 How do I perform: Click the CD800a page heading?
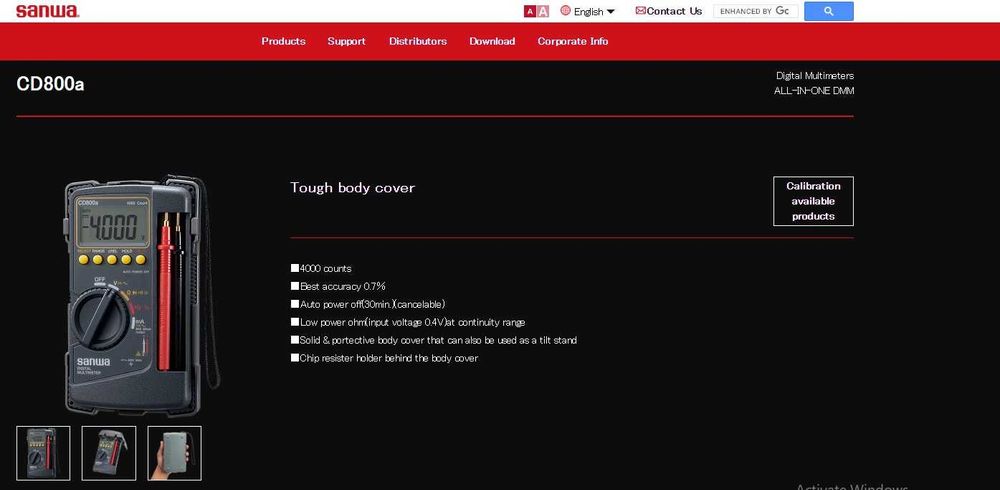pyautogui.click(x=50, y=84)
